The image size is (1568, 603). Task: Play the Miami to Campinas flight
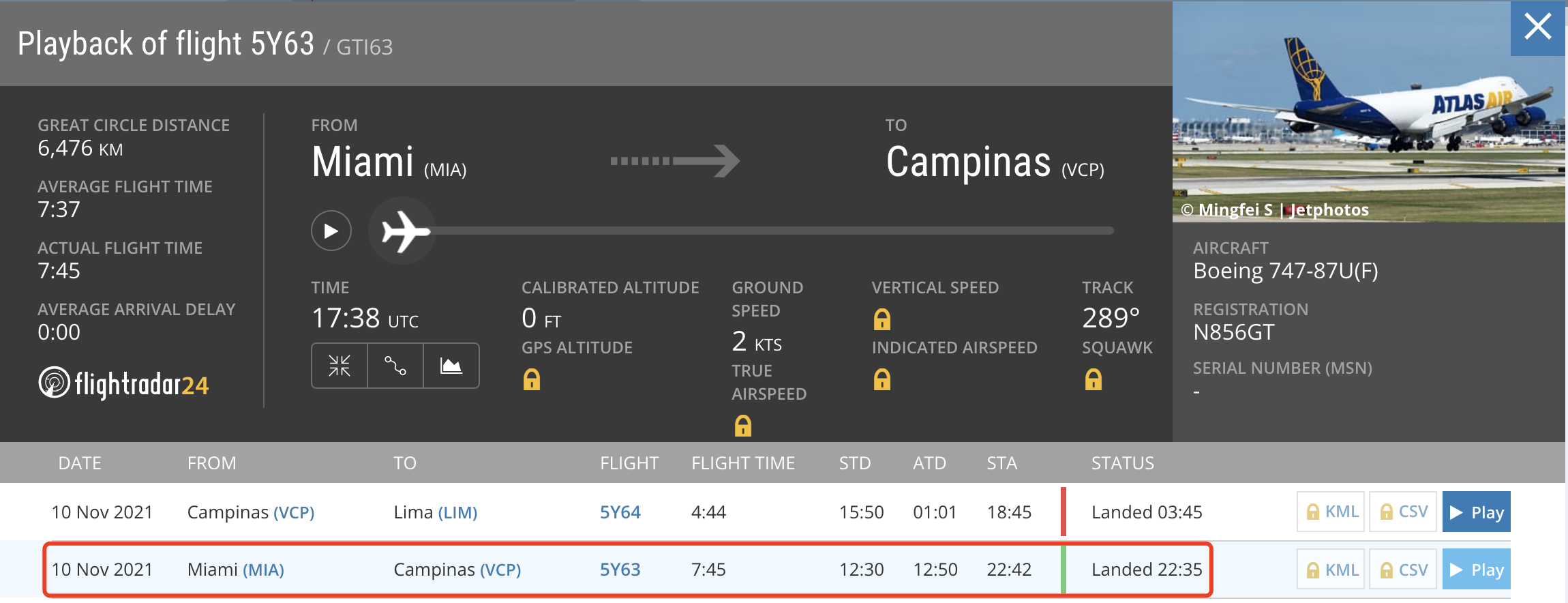(x=1476, y=570)
